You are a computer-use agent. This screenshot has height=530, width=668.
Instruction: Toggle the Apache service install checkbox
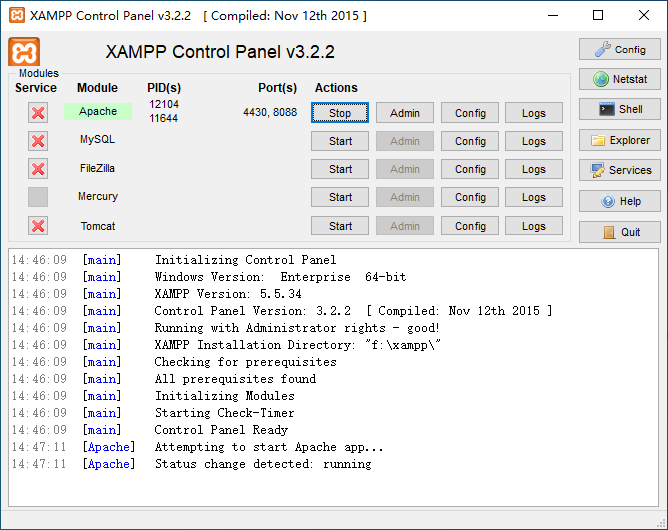click(x=38, y=112)
